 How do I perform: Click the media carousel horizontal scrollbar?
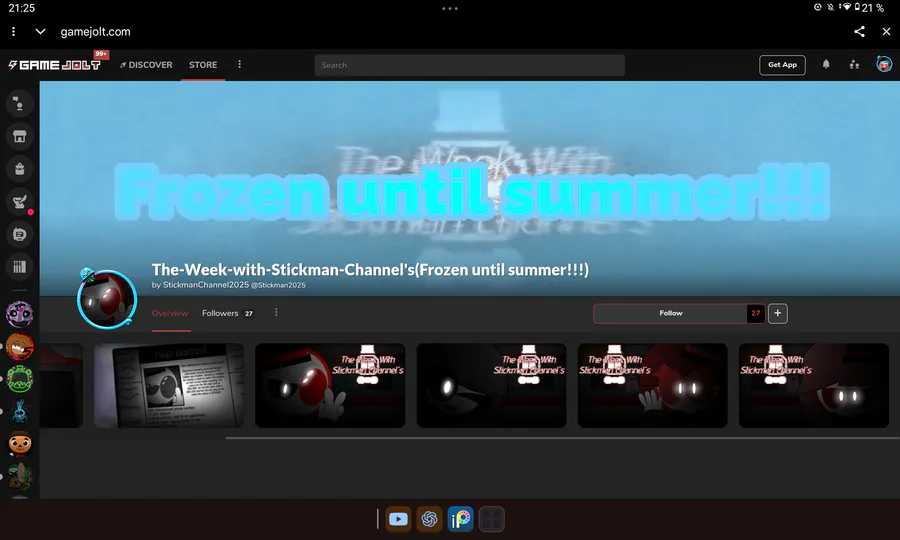coord(562,438)
